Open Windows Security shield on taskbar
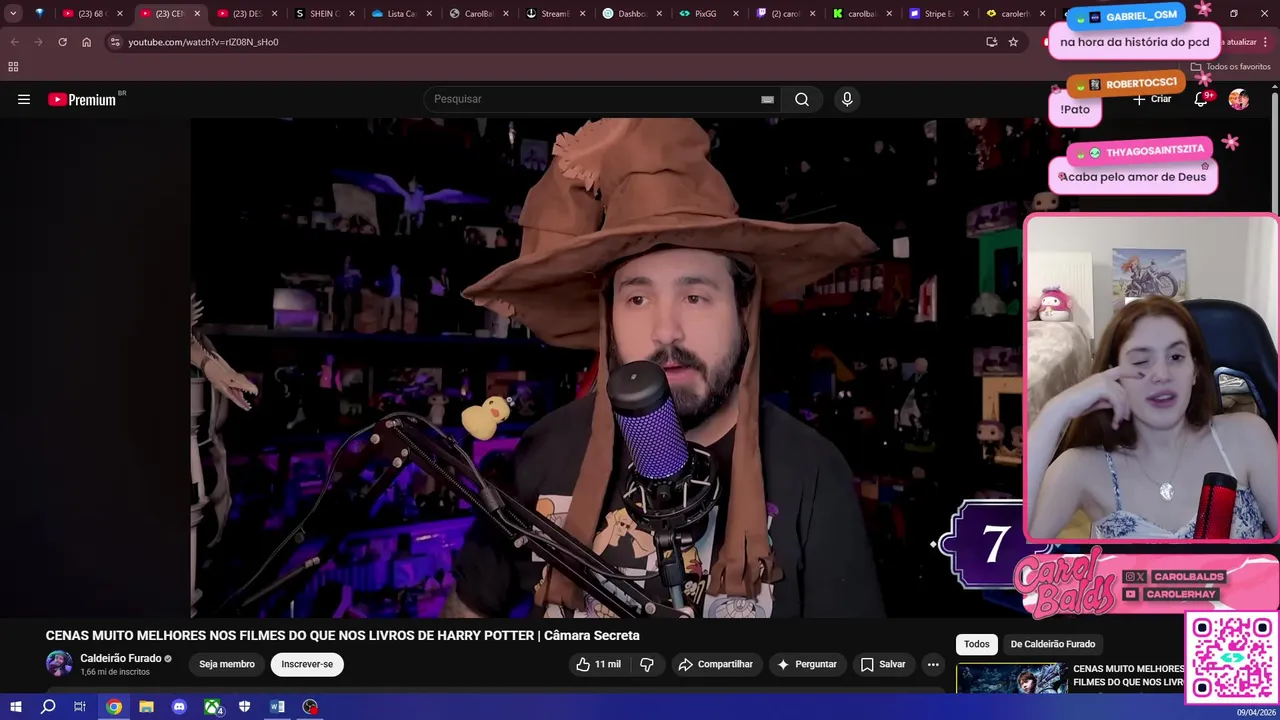This screenshot has height=720, width=1280. tap(245, 707)
